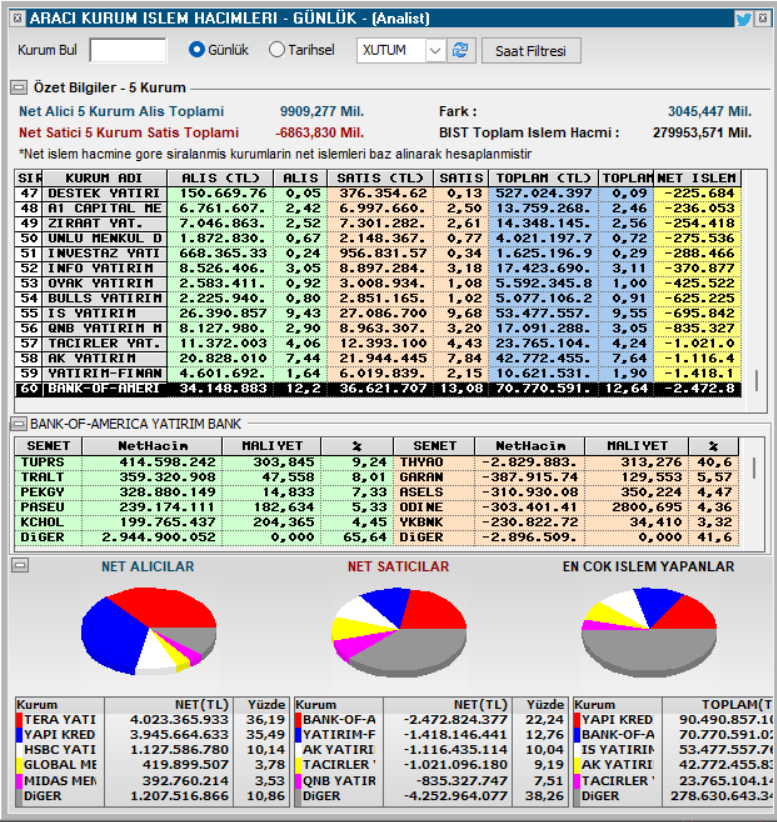Click the institution table scrollbar thumb
777x822 pixels.
756,381
